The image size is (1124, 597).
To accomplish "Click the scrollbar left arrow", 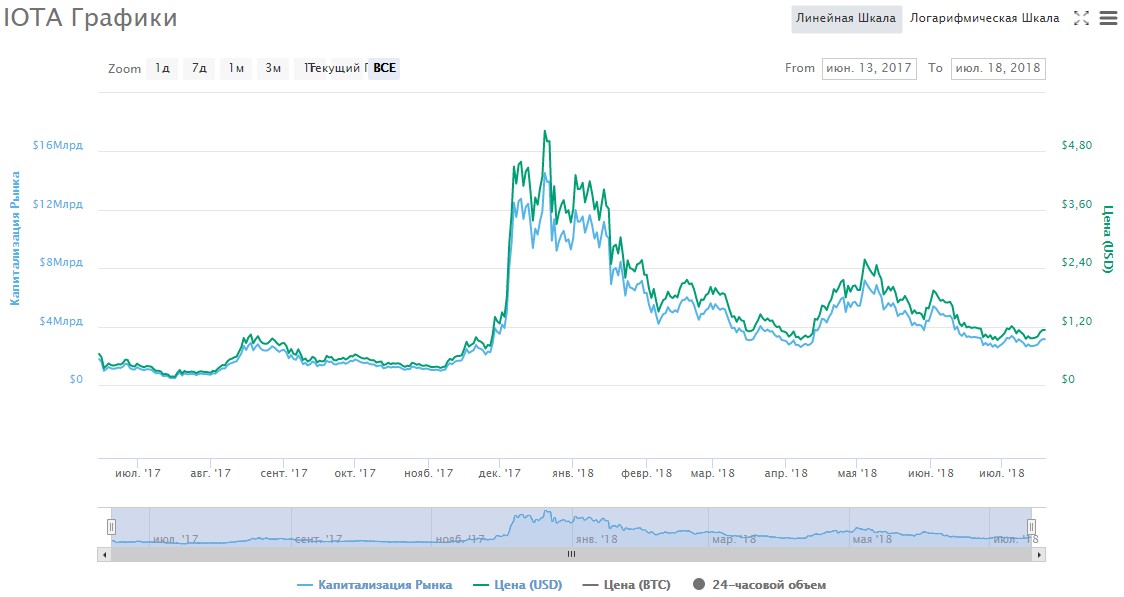I will click(x=104, y=554).
